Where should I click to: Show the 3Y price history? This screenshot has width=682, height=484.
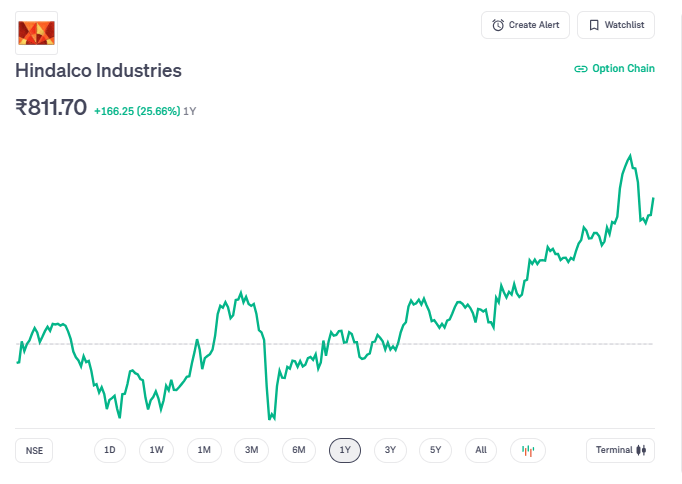(391, 450)
